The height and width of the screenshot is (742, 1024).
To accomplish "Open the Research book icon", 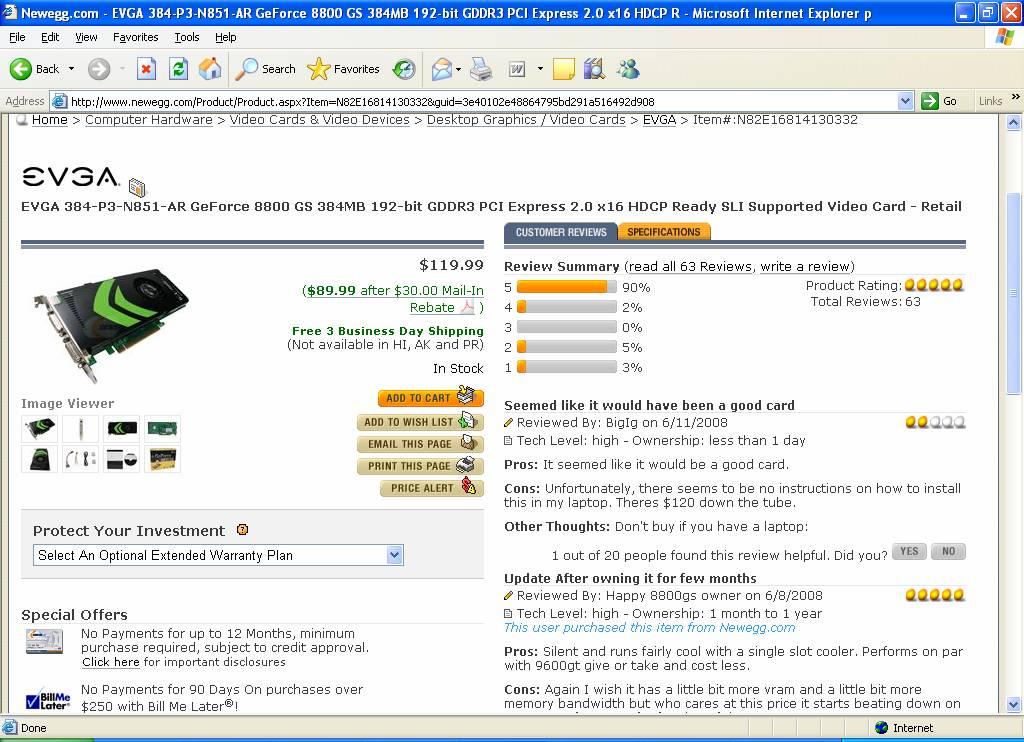I will (594, 69).
